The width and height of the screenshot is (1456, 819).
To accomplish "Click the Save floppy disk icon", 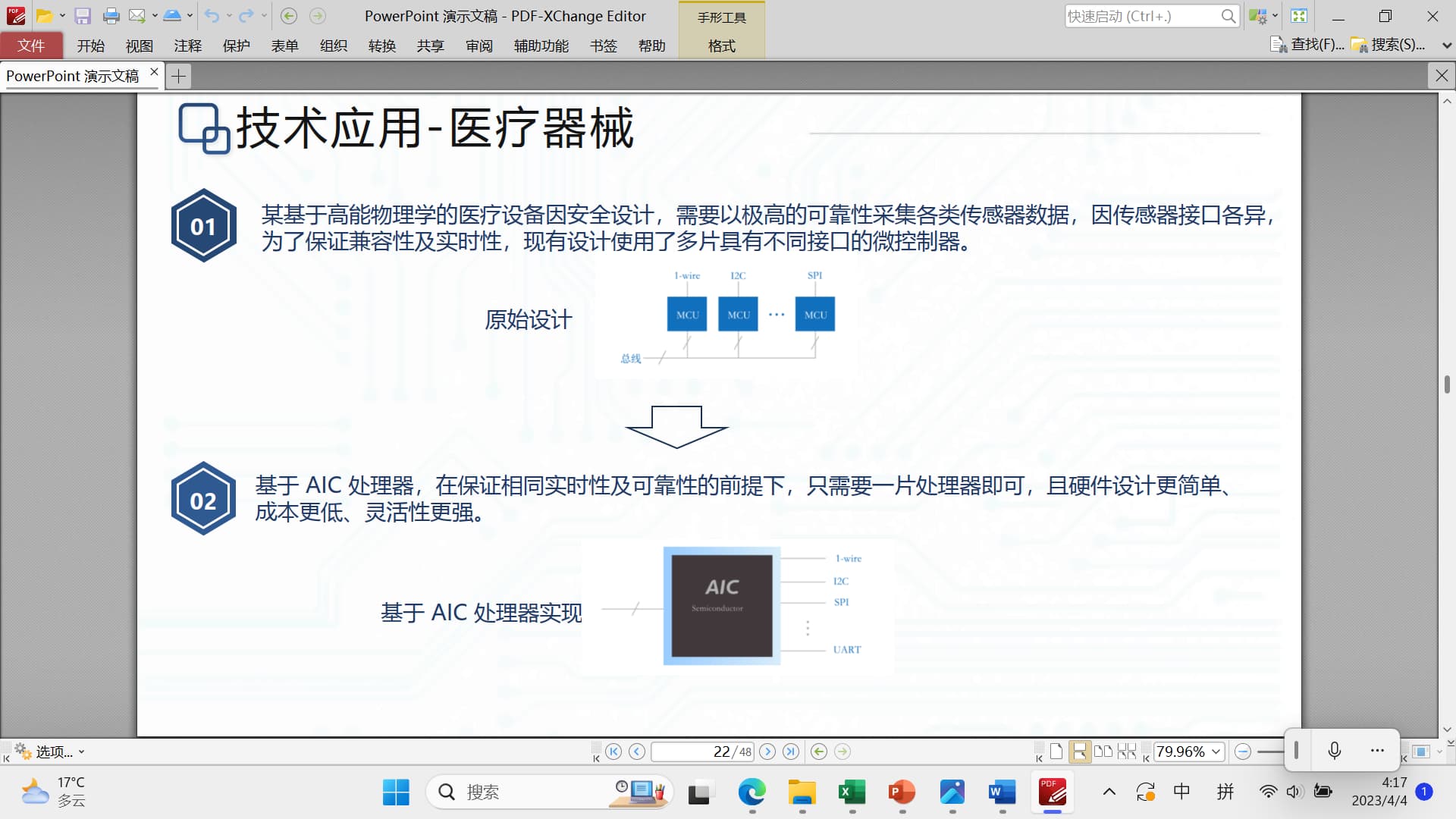I will click(83, 16).
